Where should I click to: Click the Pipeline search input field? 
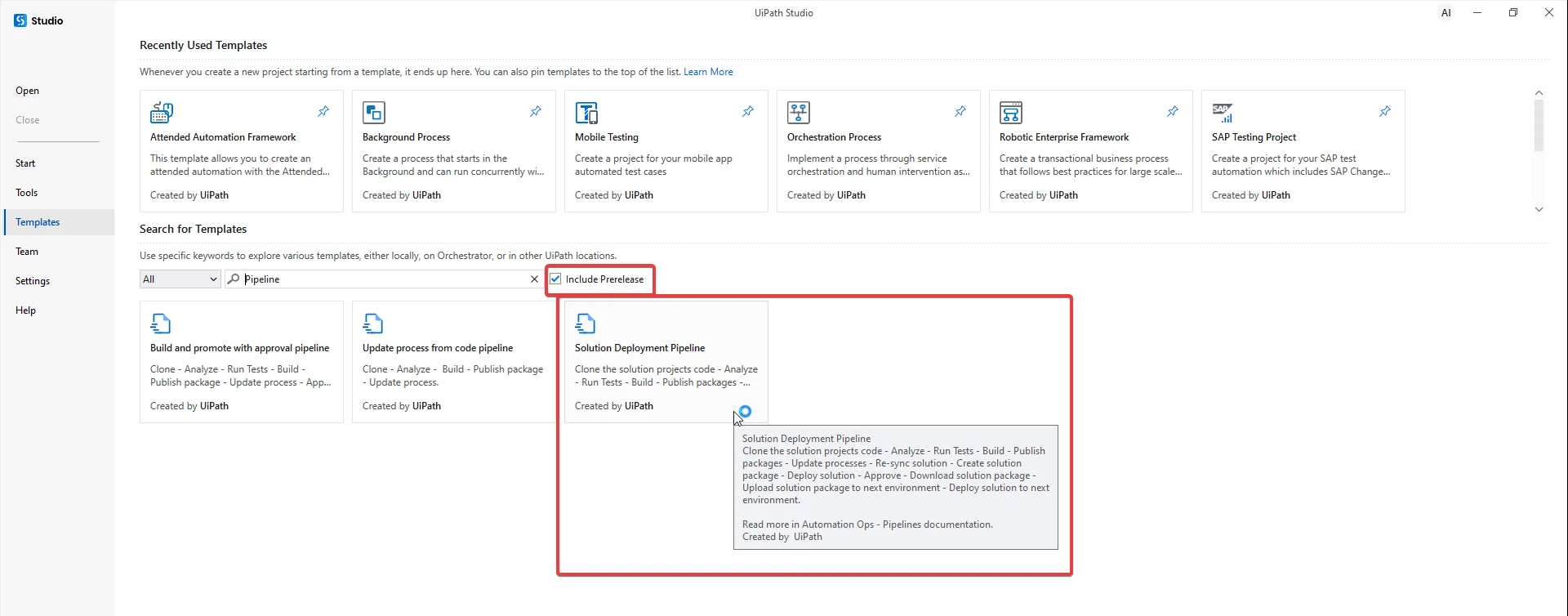coord(384,279)
